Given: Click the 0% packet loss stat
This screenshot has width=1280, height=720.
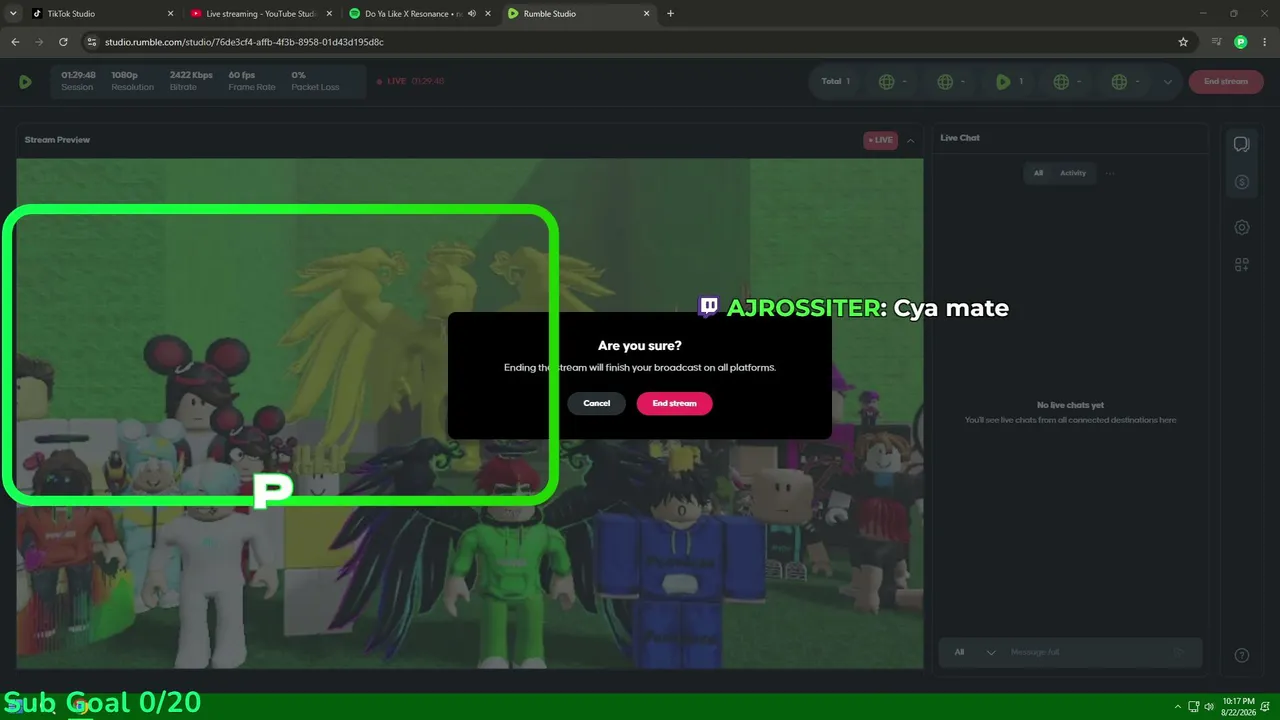Looking at the screenshot, I should (315, 81).
